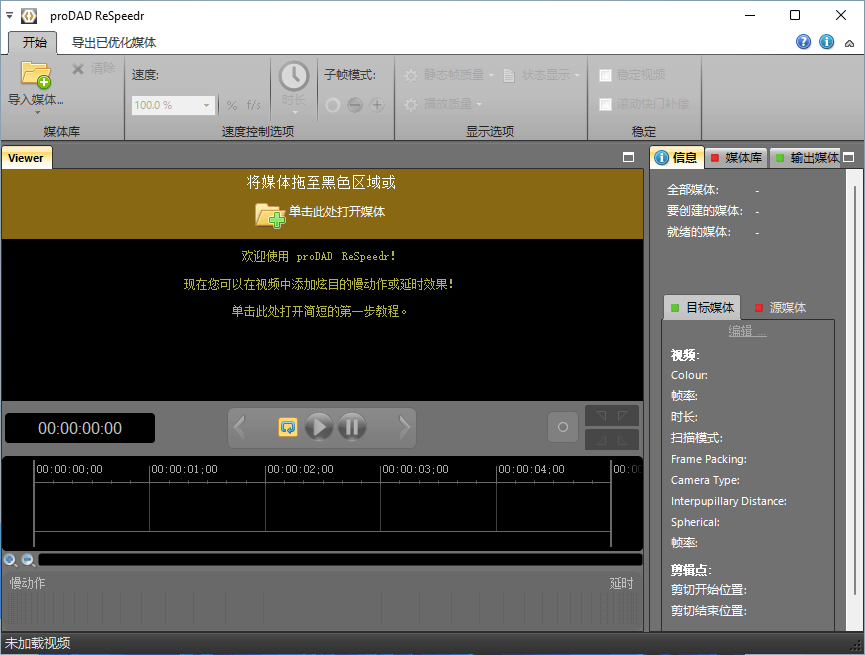The image size is (865, 655).
Task: Click the 00:00:00:00 timecode display
Action: point(80,428)
